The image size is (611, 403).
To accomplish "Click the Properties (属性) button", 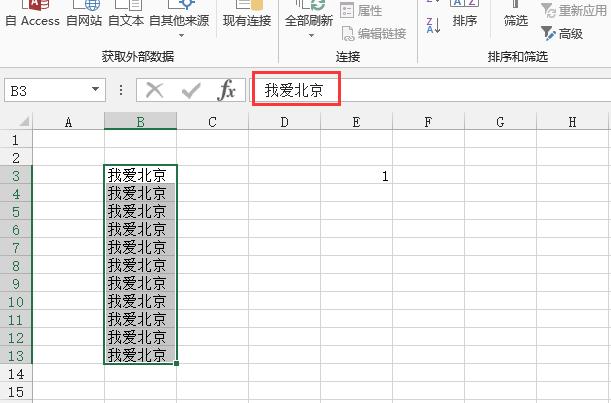I will (361, 11).
